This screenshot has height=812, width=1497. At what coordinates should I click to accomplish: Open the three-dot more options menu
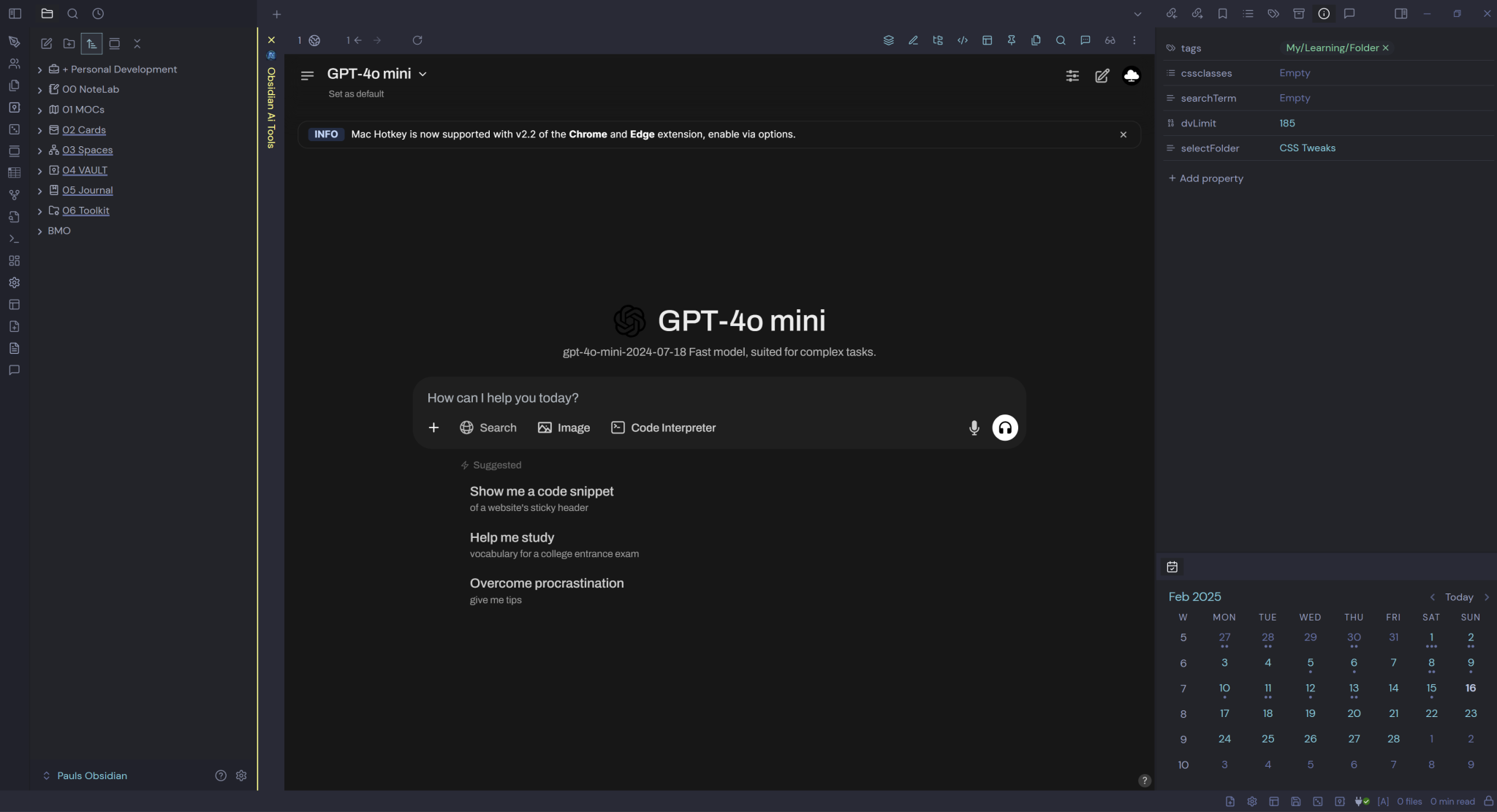pos(1135,40)
